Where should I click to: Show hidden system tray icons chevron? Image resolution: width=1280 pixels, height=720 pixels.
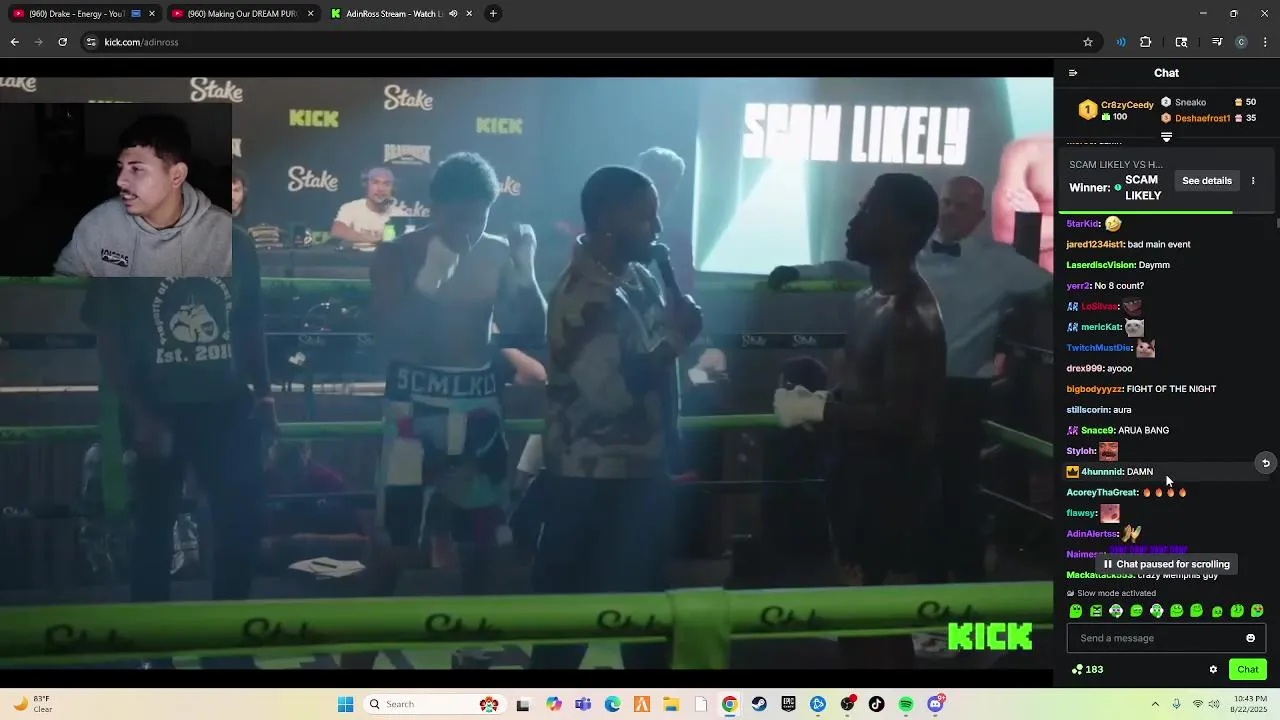click(1155, 704)
